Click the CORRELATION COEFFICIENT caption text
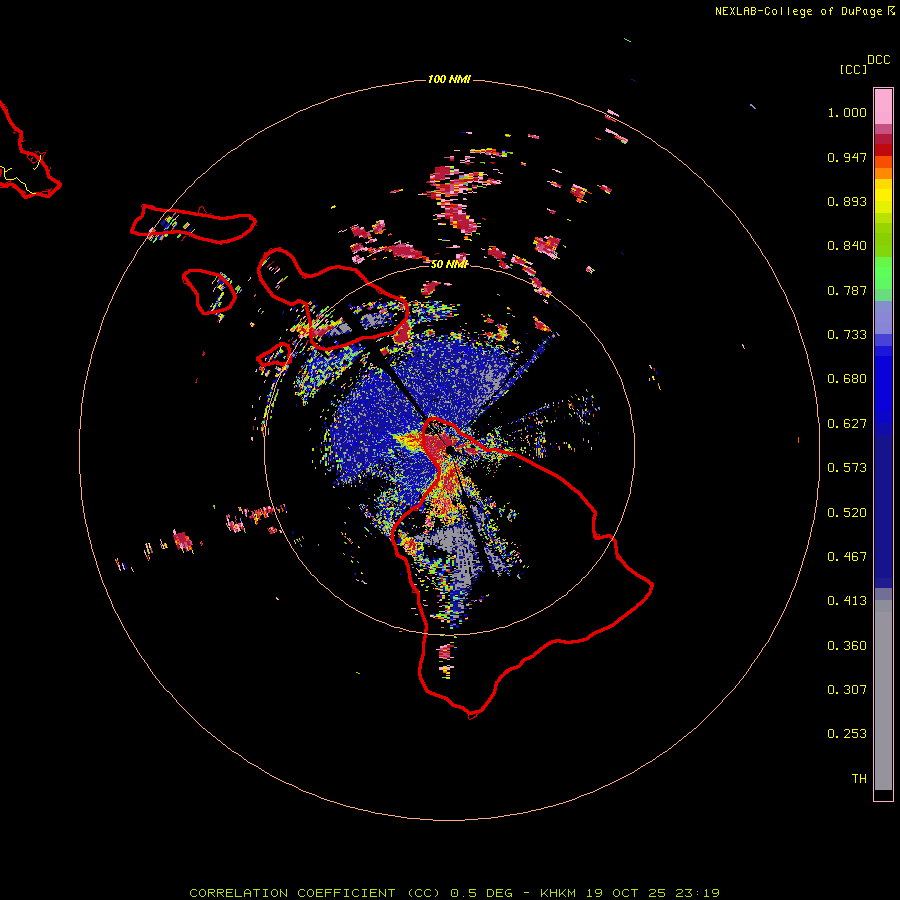This screenshot has width=900, height=900. pyautogui.click(x=292, y=893)
